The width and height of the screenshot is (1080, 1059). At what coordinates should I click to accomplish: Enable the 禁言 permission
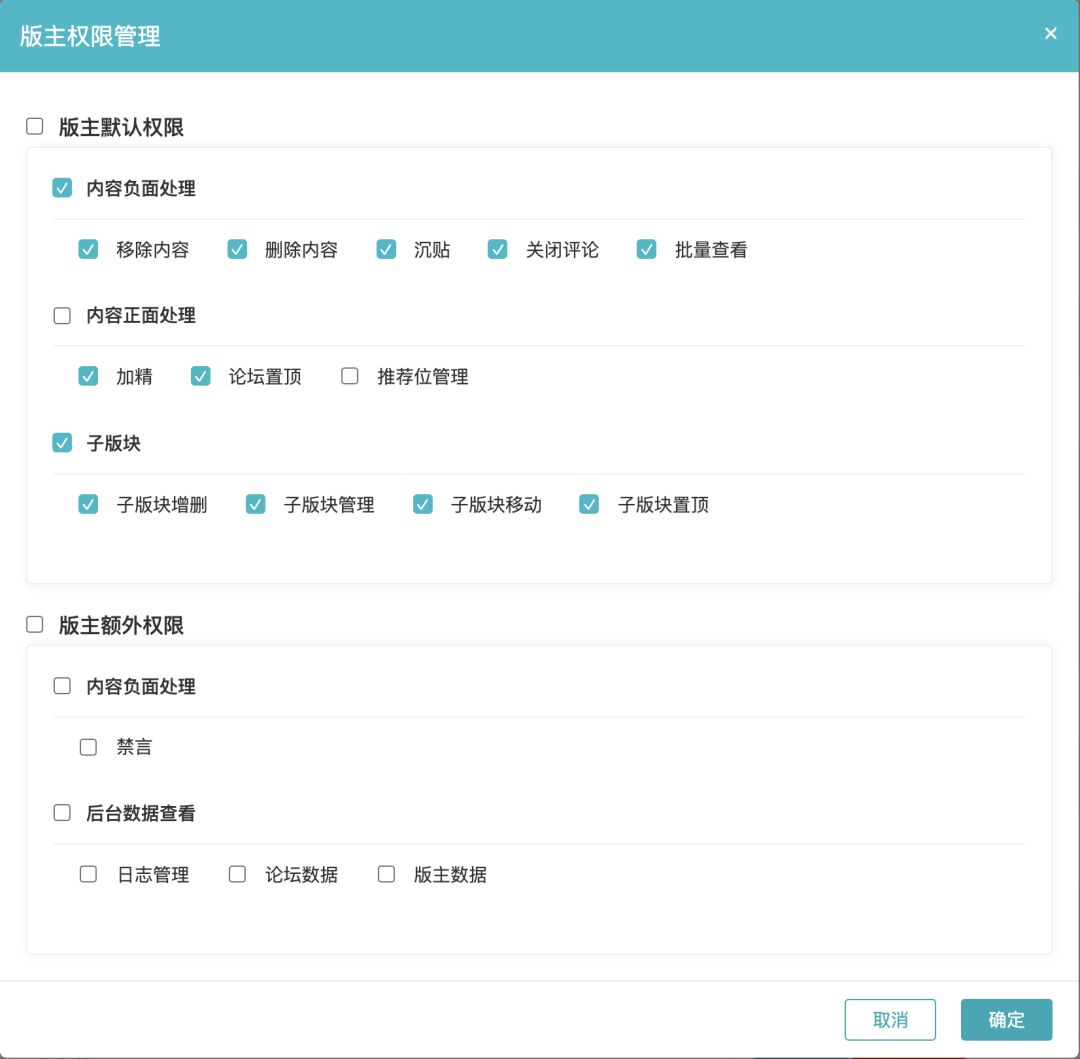pyautogui.click(x=88, y=747)
